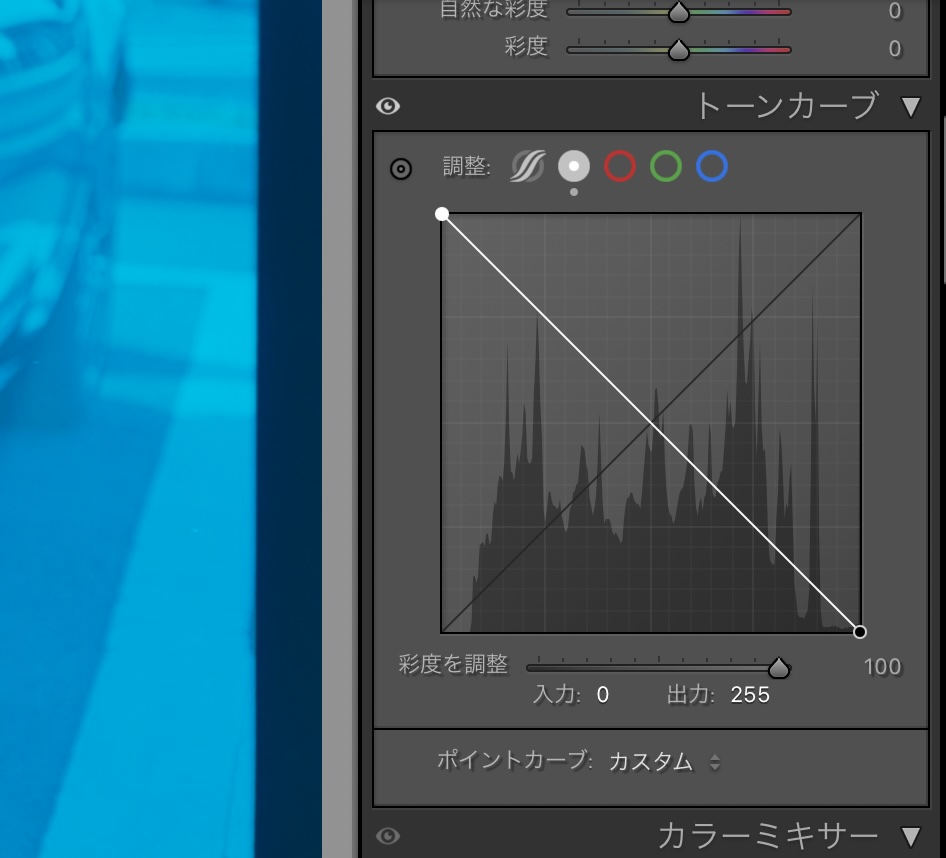
Task: Click the 出力 value field showing 255
Action: click(750, 695)
